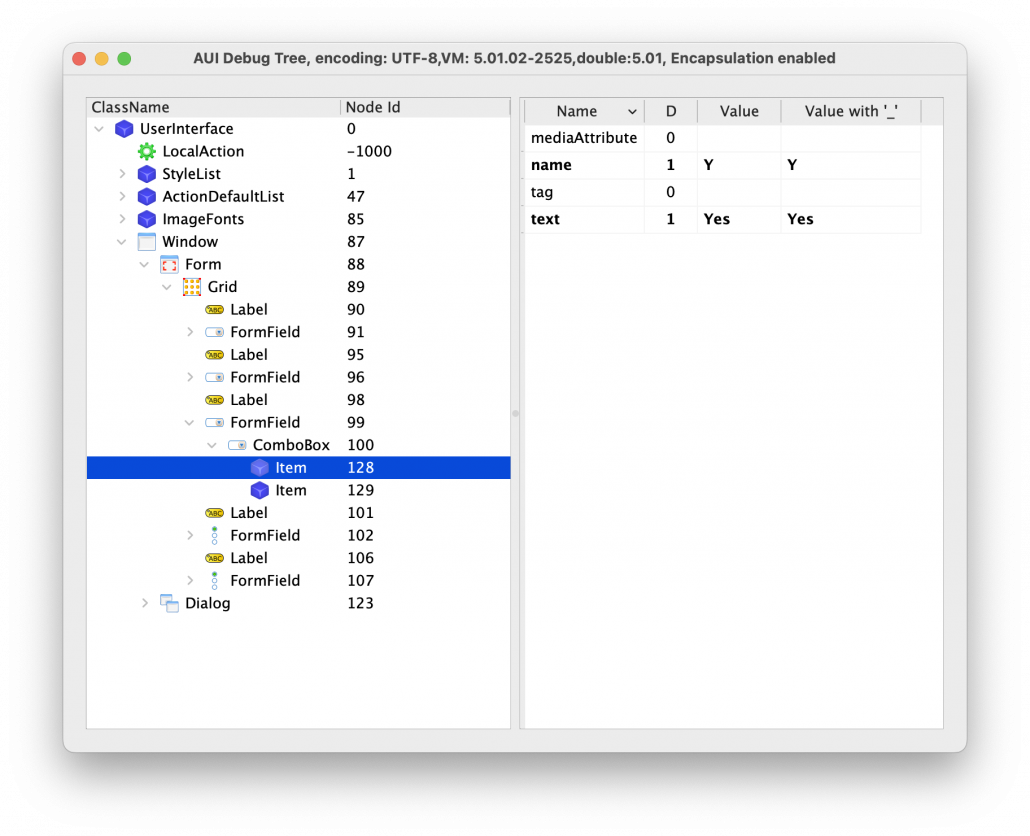The height and width of the screenshot is (836, 1030).
Task: Click the Window node icon
Action: pos(146,242)
